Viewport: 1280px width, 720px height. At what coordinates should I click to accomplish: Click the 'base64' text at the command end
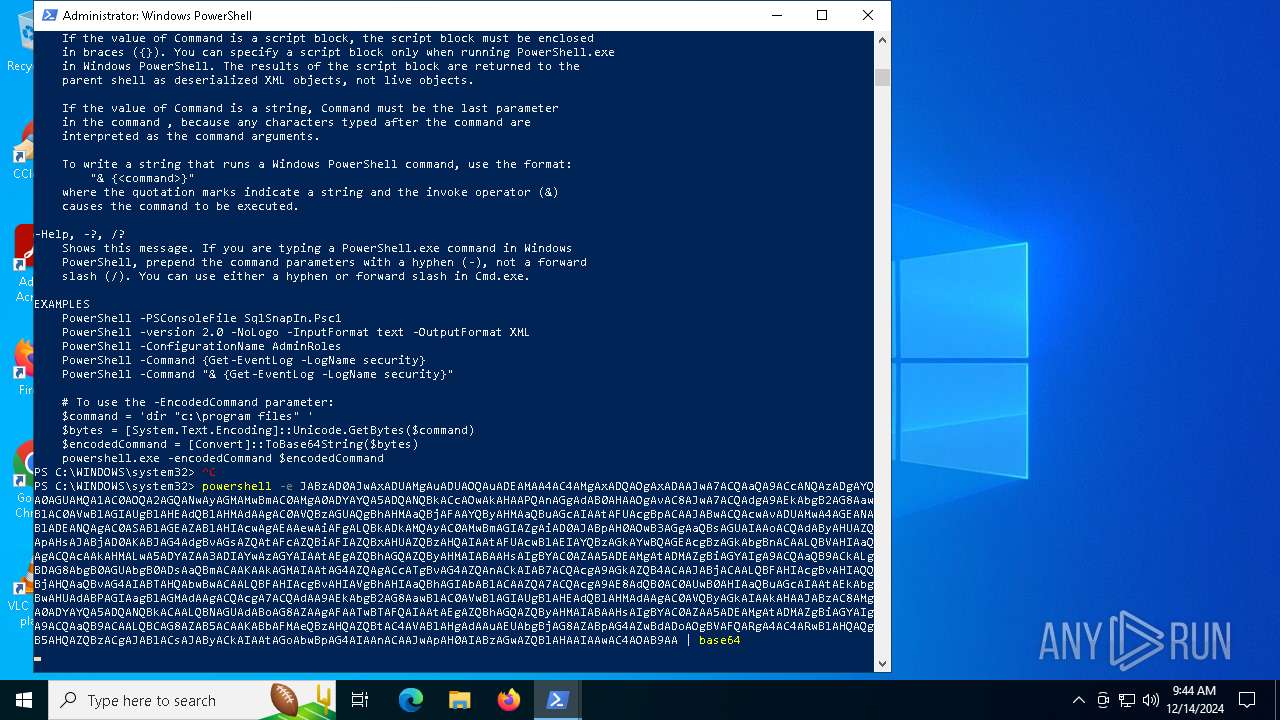click(x=719, y=640)
